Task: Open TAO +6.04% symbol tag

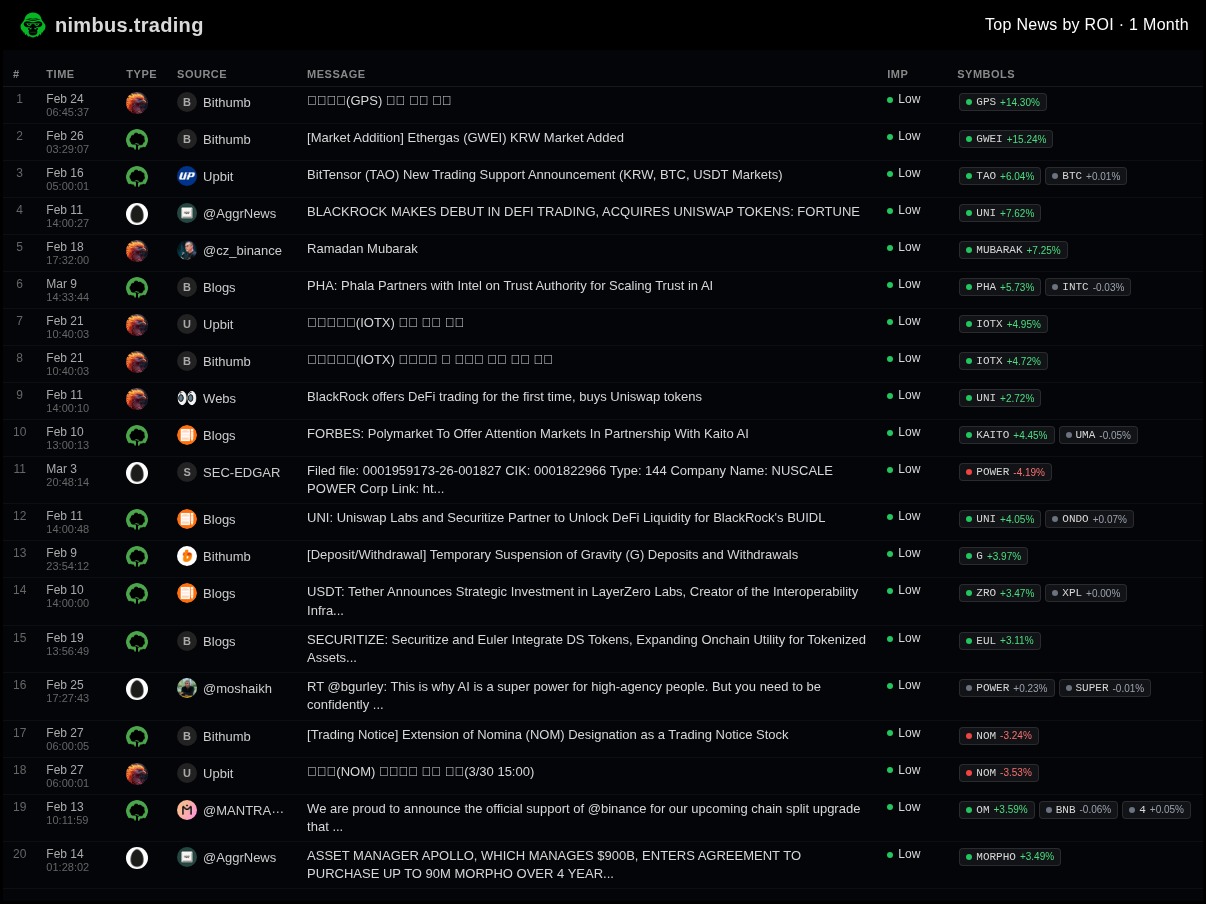Action: [1000, 176]
